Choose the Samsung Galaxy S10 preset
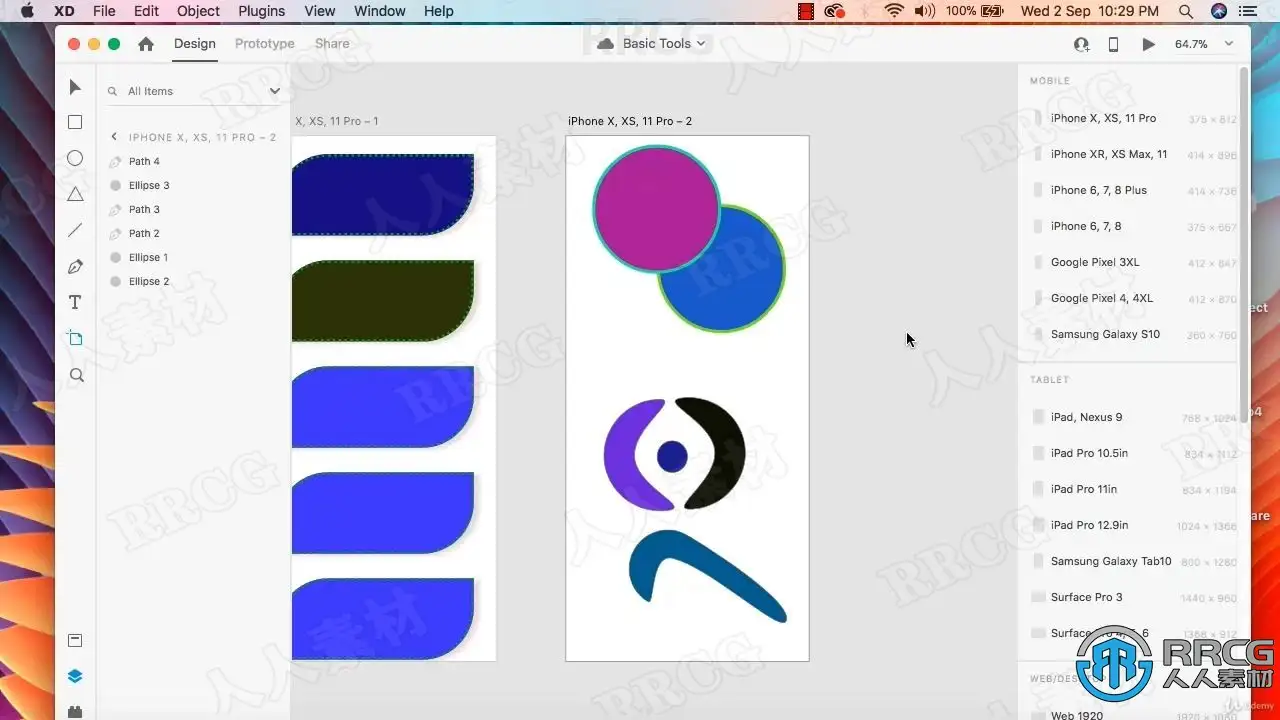1280x720 pixels. pyautogui.click(x=1134, y=334)
